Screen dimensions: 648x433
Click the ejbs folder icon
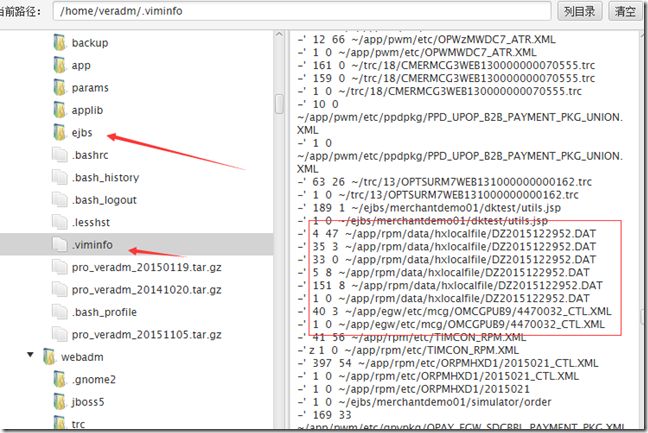[60, 132]
